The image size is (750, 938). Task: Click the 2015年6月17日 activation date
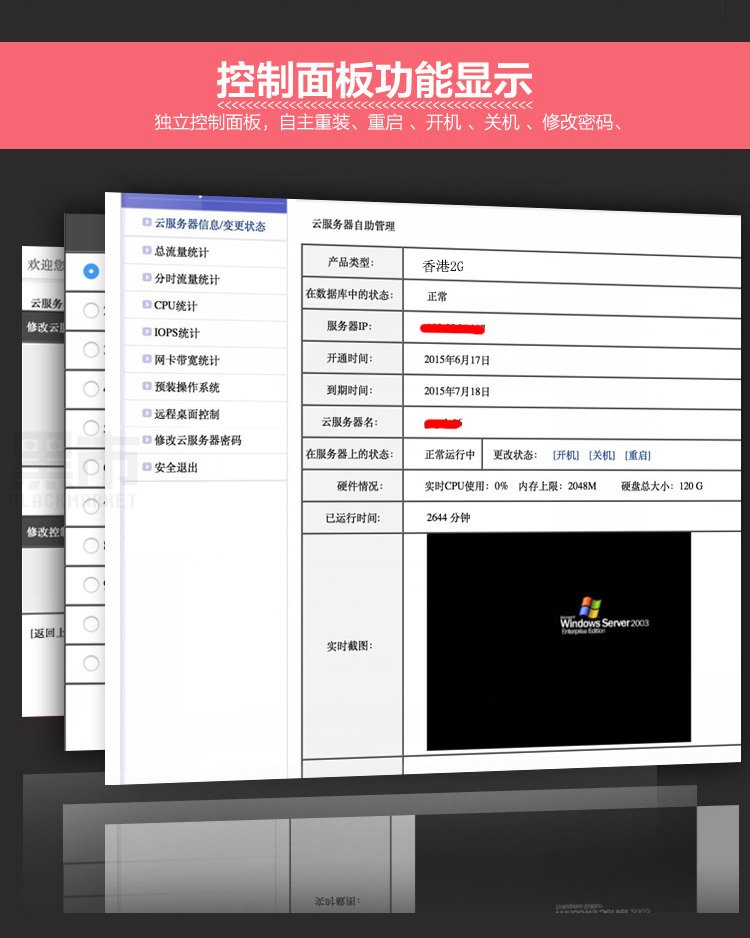click(x=457, y=360)
